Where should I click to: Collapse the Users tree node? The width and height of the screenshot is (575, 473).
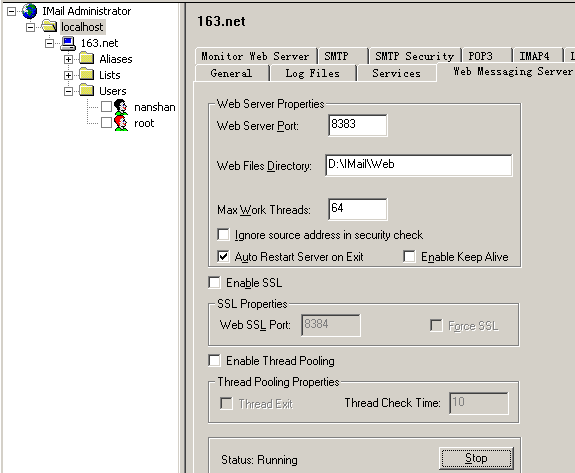pos(68,91)
